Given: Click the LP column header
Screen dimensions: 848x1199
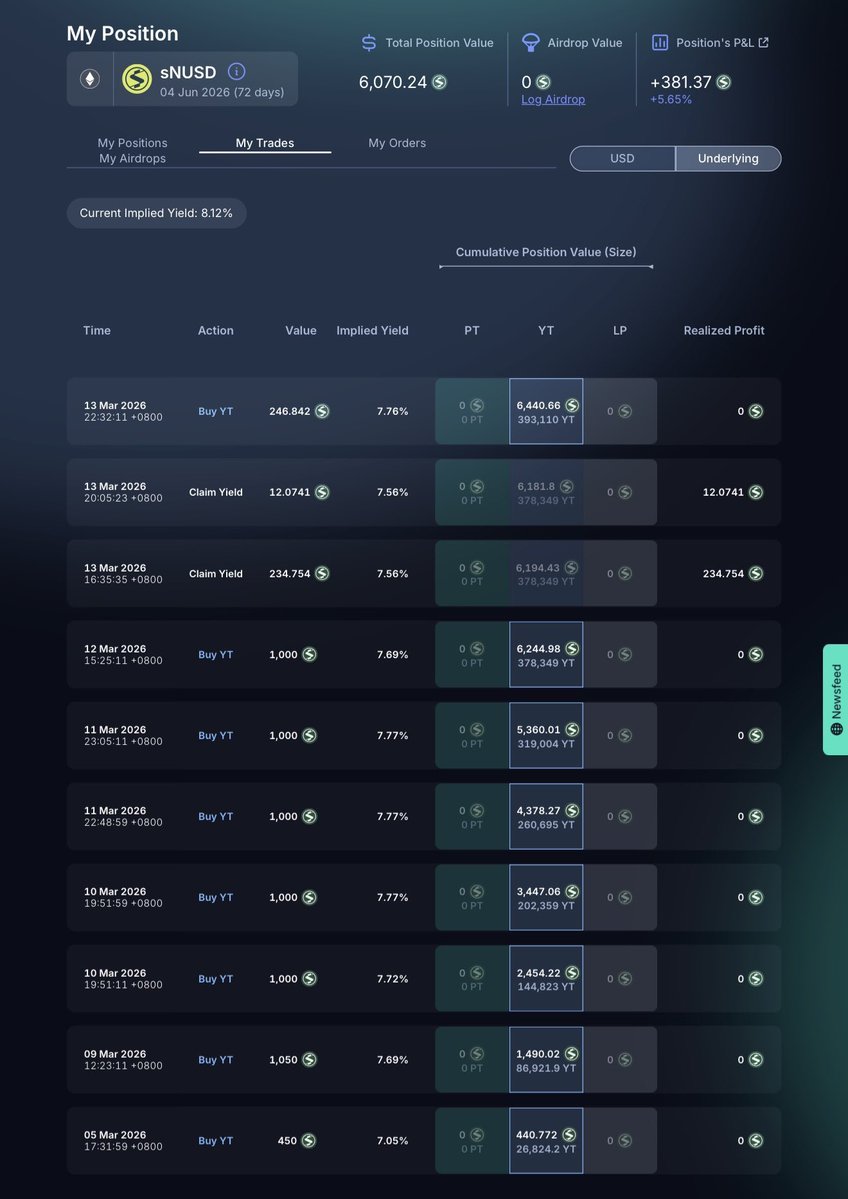Looking at the screenshot, I should [x=620, y=330].
